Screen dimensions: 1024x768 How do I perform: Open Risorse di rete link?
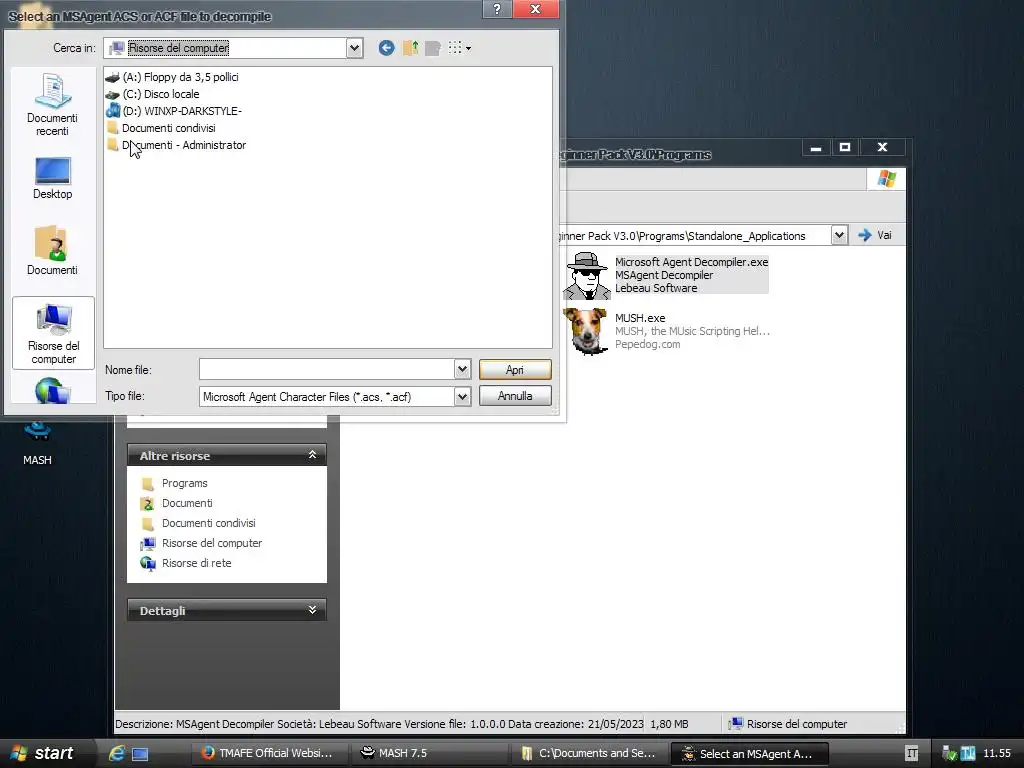[x=197, y=563]
